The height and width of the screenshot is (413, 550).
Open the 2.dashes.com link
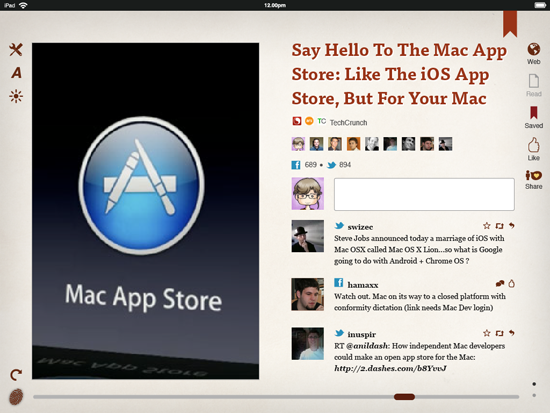point(390,368)
